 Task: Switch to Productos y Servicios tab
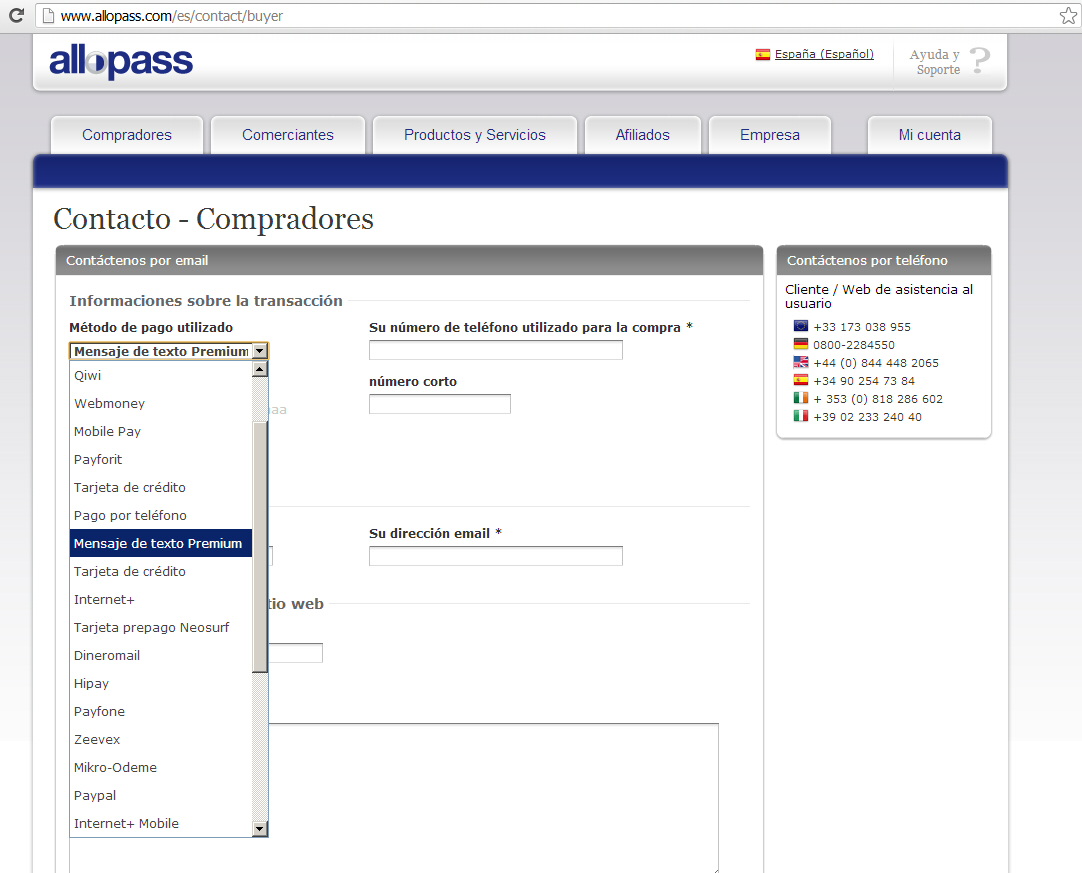(475, 135)
